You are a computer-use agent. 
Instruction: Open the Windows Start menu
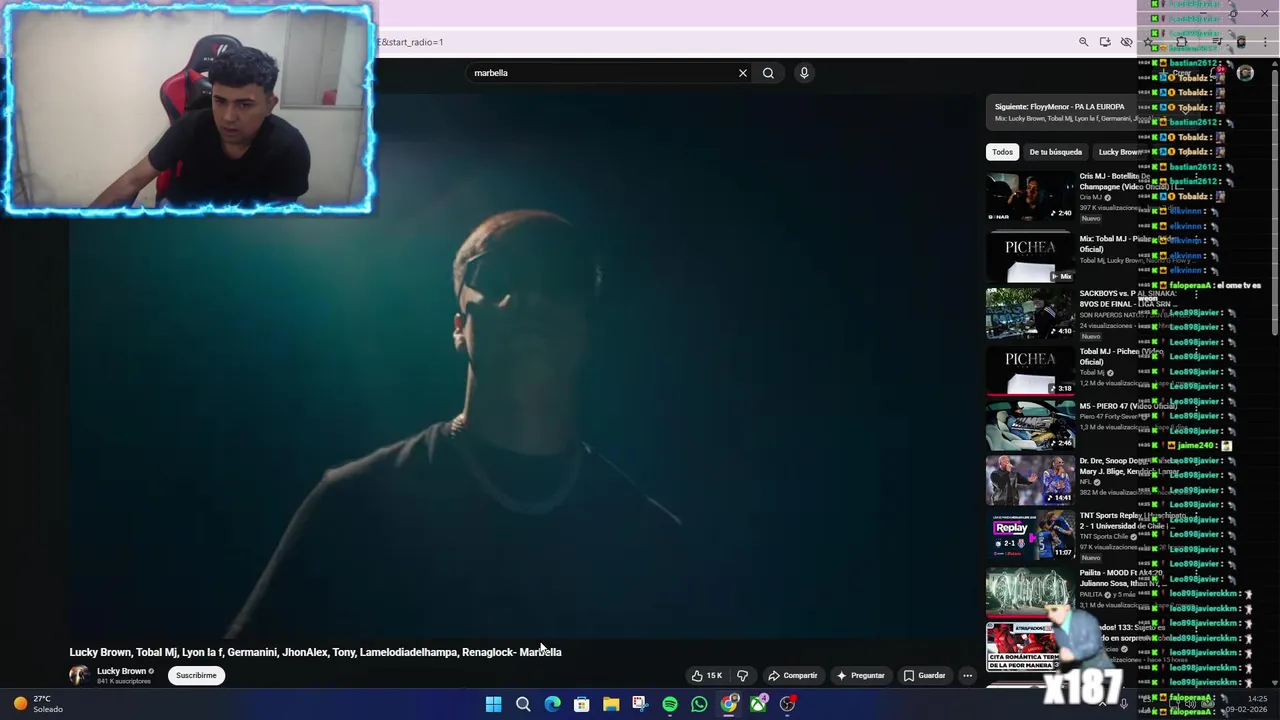[493, 704]
